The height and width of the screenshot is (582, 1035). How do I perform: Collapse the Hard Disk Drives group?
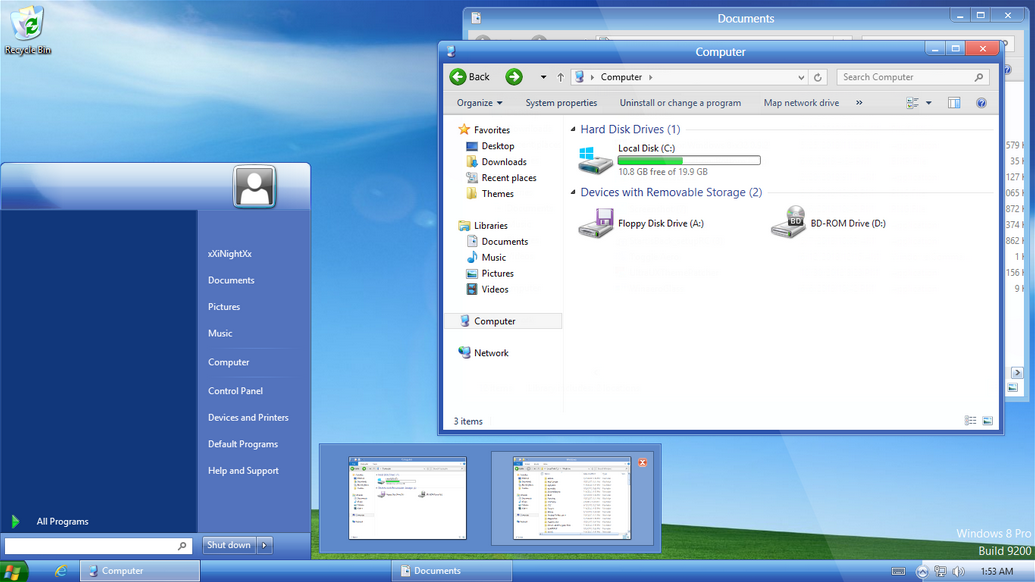573,129
